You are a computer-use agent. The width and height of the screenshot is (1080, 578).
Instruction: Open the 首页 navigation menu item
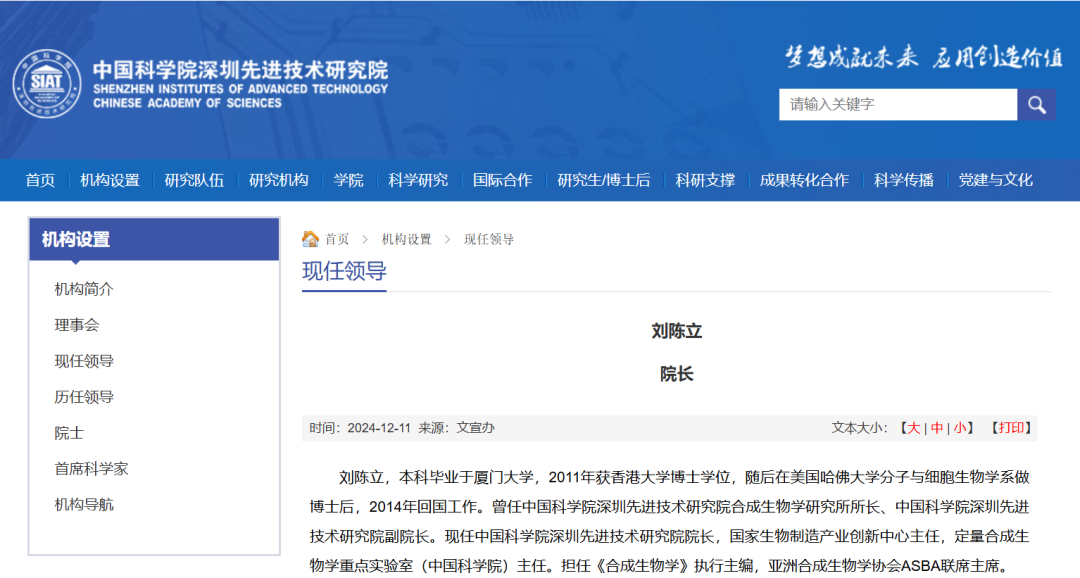coord(40,180)
